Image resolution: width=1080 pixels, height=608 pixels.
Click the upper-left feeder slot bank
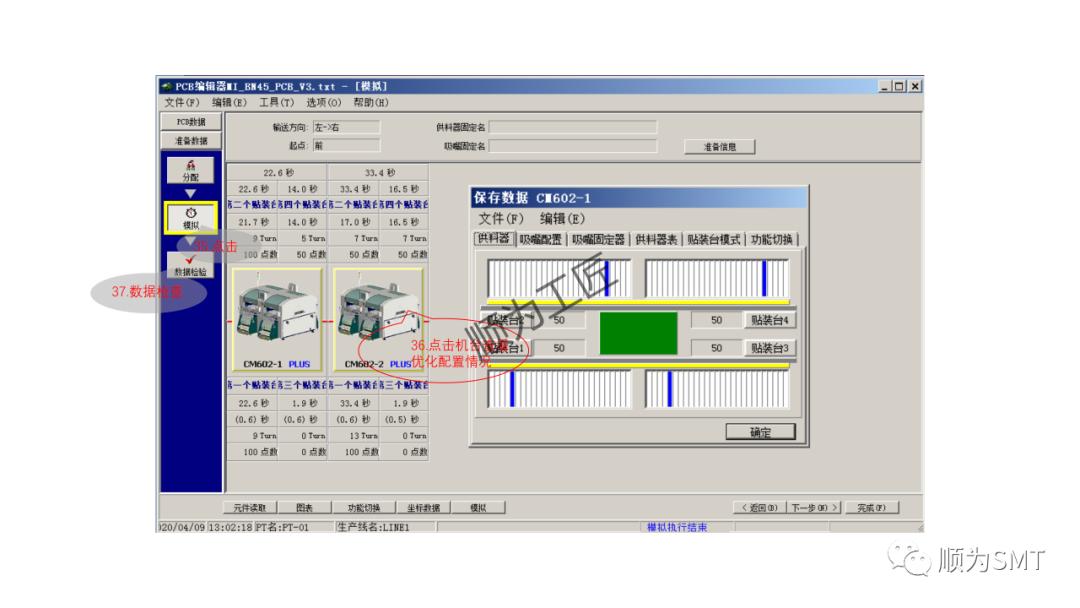[559, 278]
